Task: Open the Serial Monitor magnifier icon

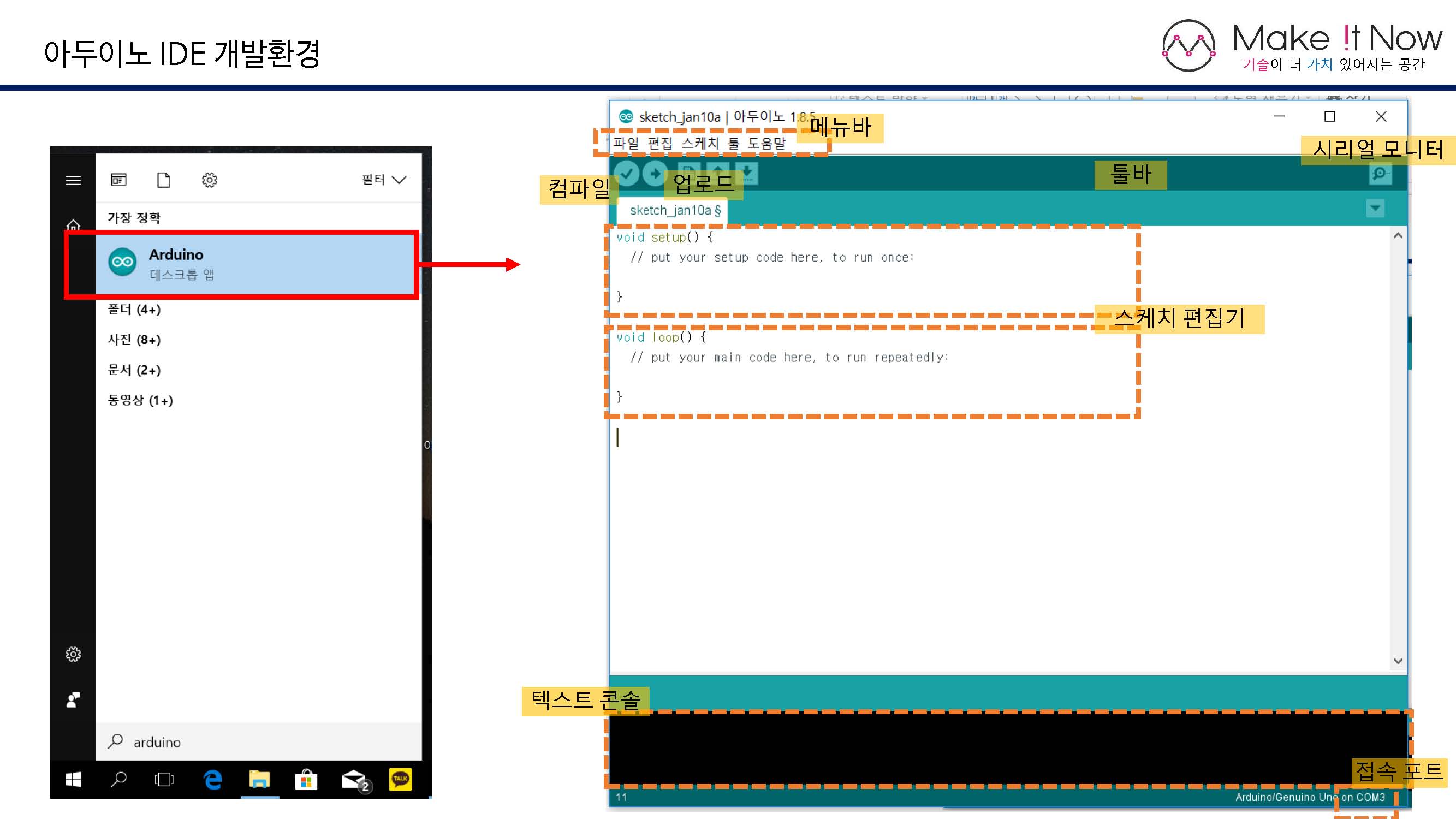Action: pyautogui.click(x=1380, y=174)
